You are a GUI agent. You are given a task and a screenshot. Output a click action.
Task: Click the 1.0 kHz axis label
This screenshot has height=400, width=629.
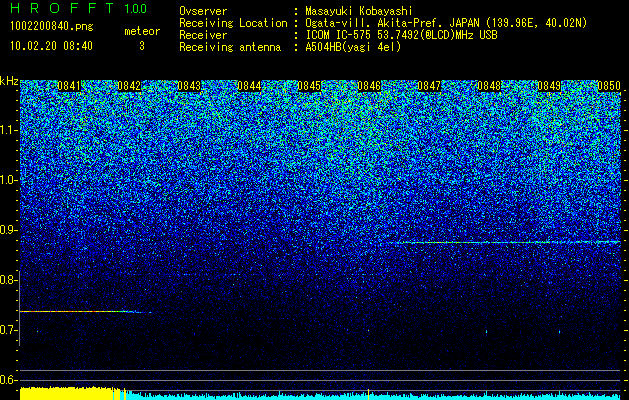(8, 180)
